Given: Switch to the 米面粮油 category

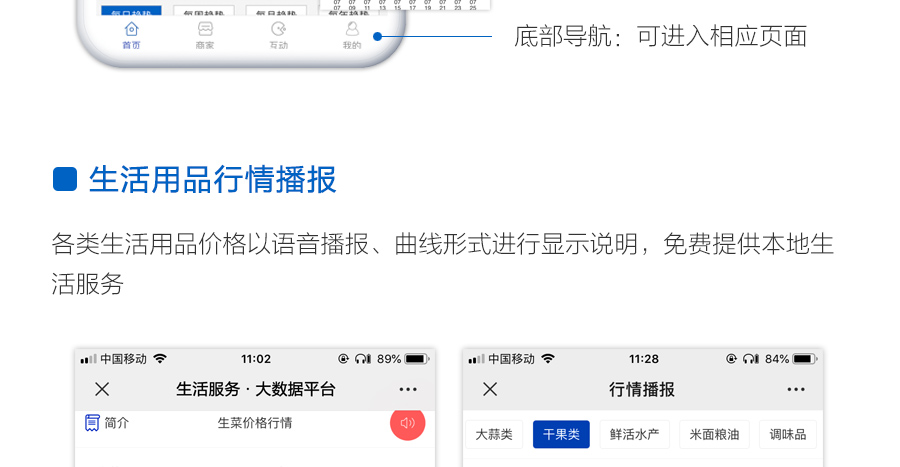Looking at the screenshot, I should (x=714, y=434).
